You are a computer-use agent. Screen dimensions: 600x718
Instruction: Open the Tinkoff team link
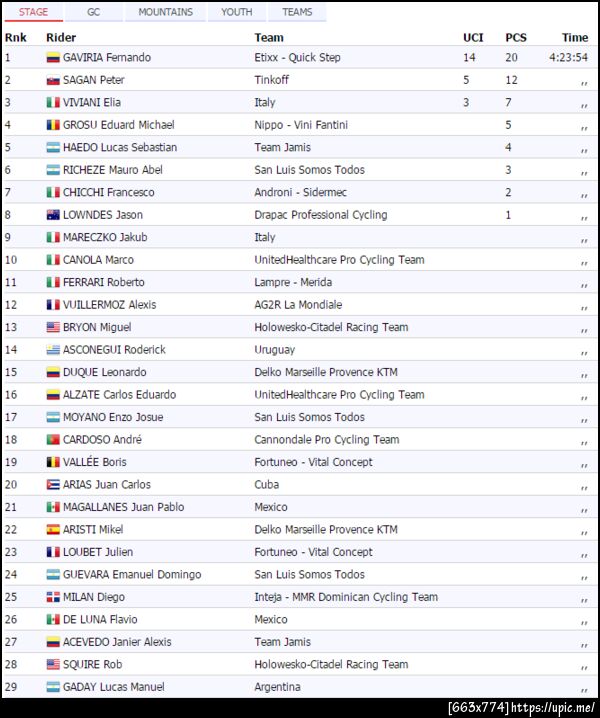pyautogui.click(x=272, y=80)
